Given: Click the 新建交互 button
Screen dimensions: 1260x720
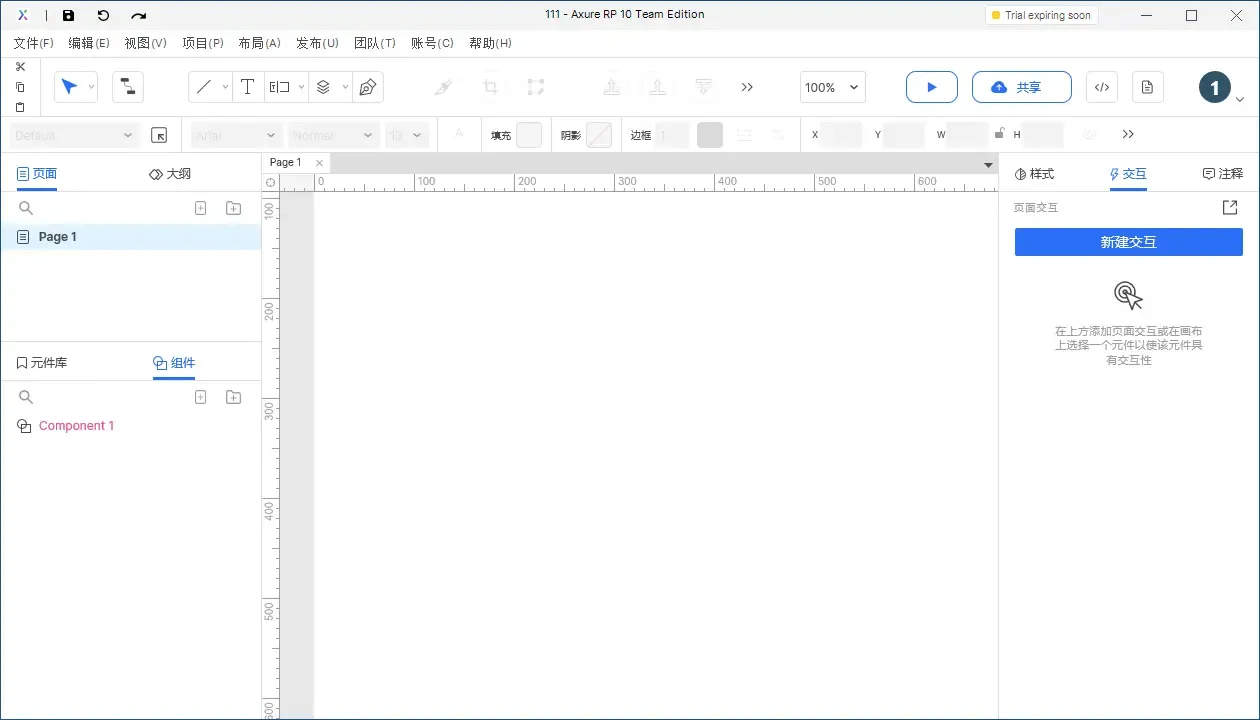Looking at the screenshot, I should point(1128,242).
